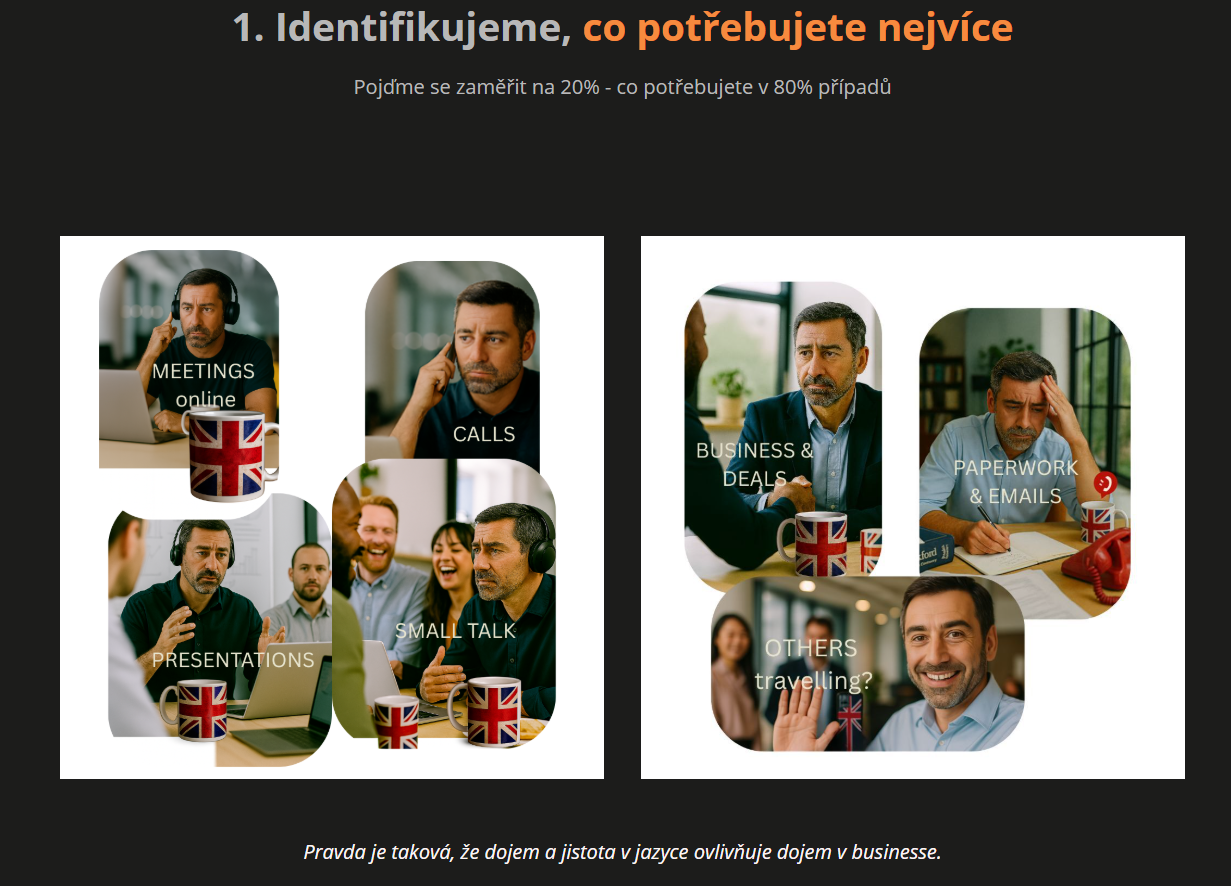Viewport: 1231px width, 886px height.
Task: Click the orange heading text "co potřebujete nejvíce"
Action: (x=797, y=29)
